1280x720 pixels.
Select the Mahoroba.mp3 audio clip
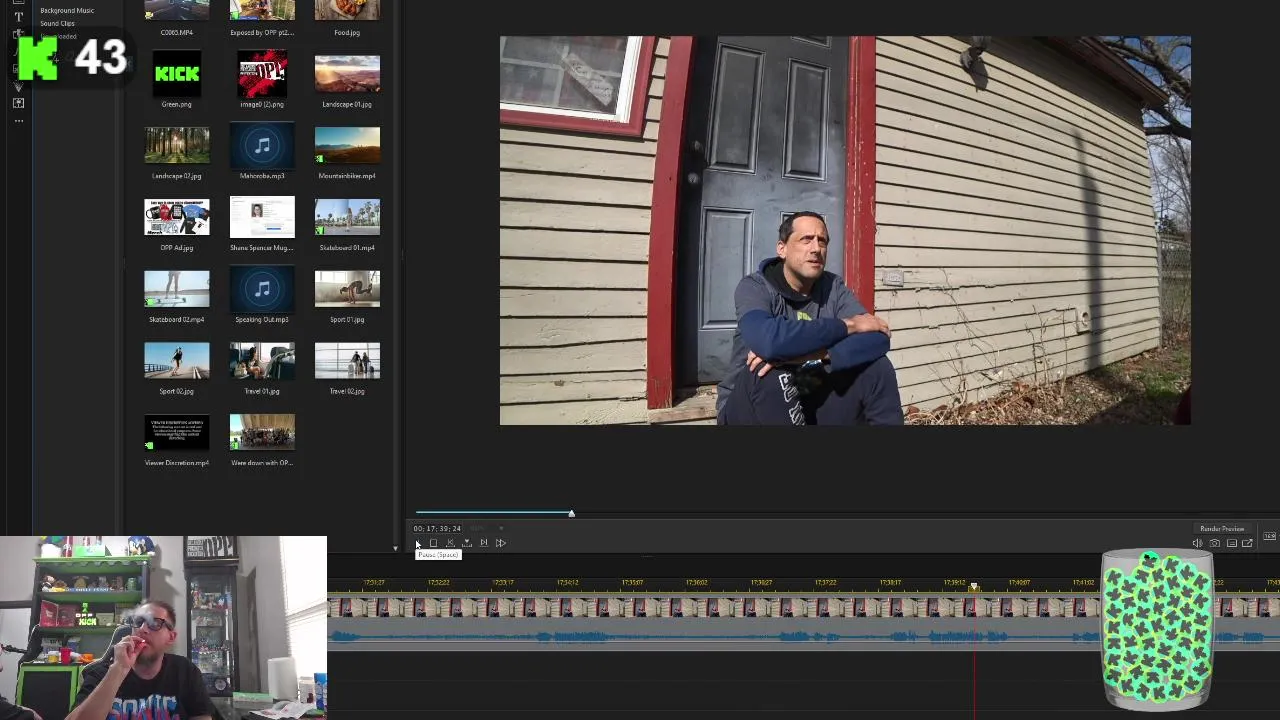point(262,146)
